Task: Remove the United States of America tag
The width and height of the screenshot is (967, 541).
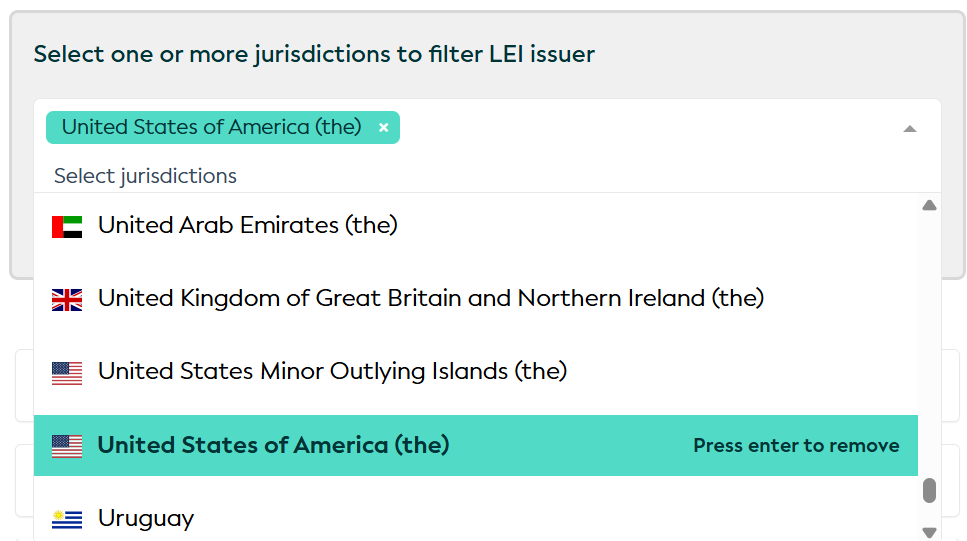Action: (383, 128)
